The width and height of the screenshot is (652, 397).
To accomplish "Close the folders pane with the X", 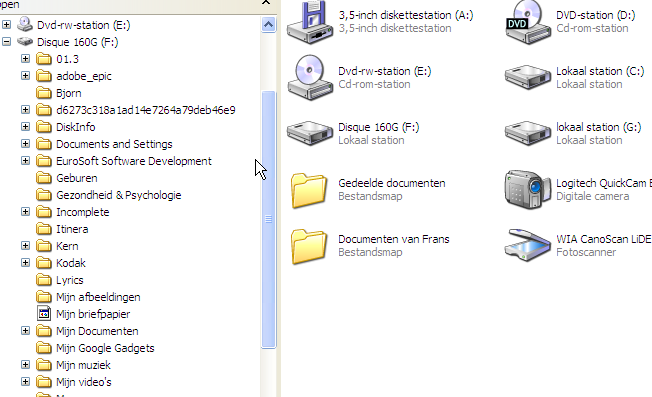I will click(x=266, y=2).
